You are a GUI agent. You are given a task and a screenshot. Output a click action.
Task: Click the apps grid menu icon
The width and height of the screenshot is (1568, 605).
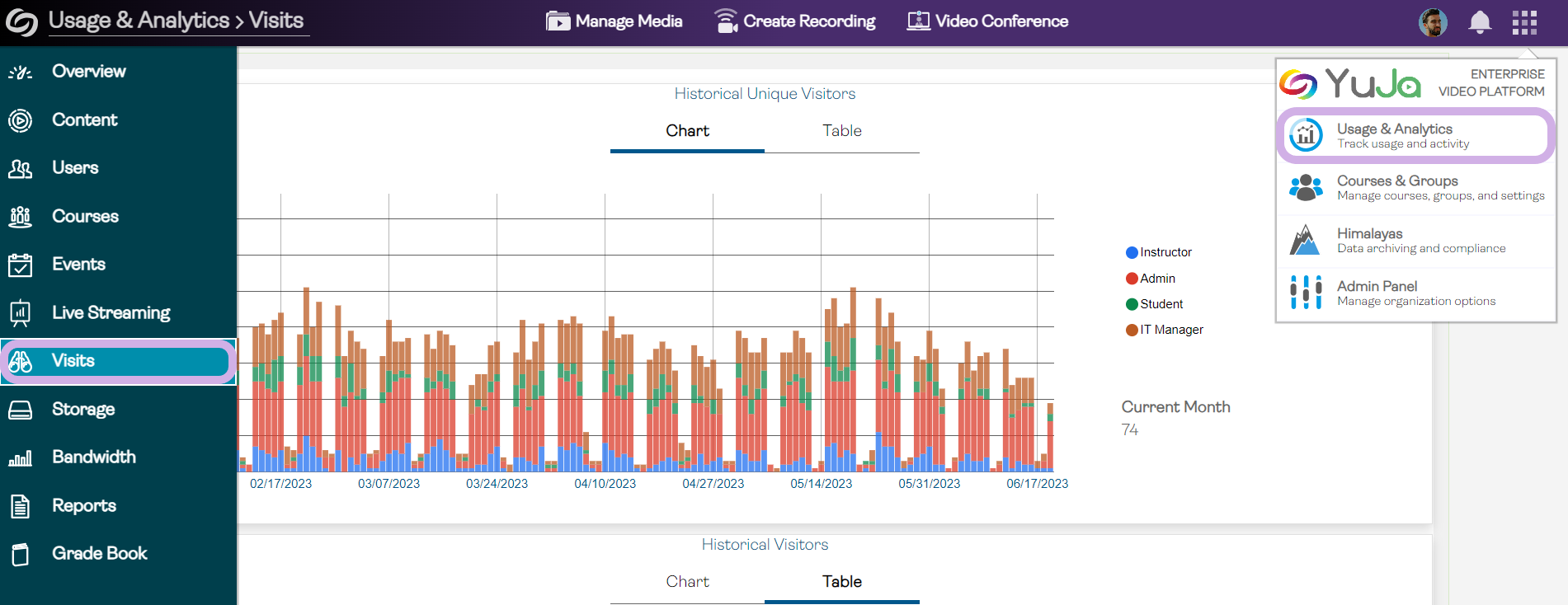[x=1524, y=22]
